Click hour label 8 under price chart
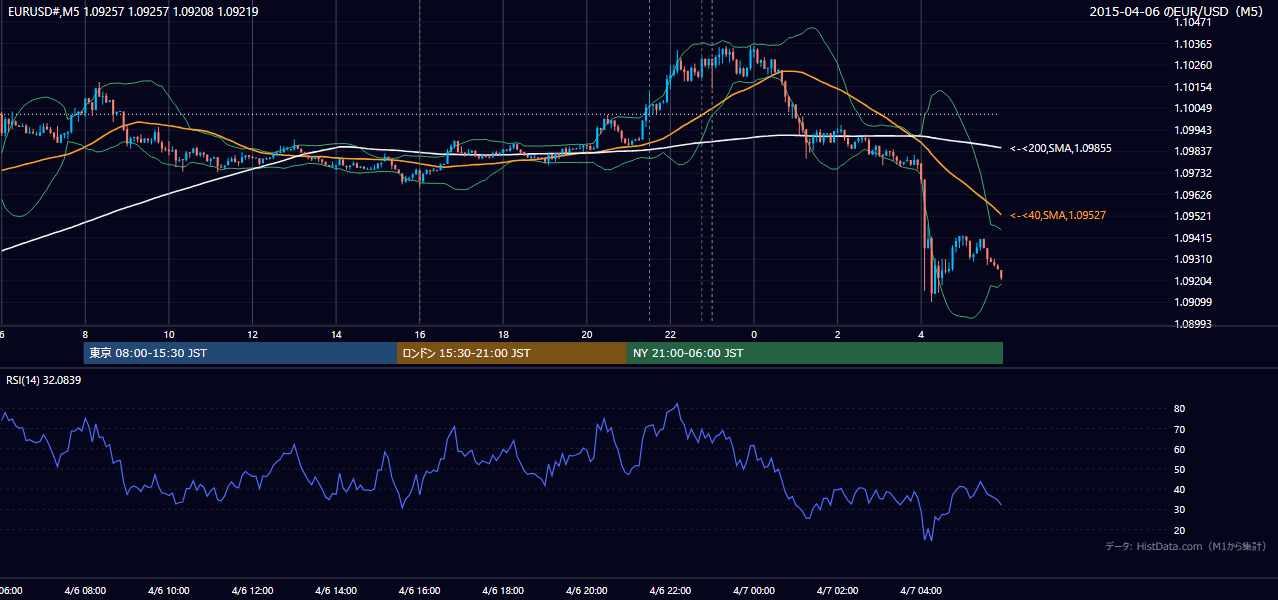This screenshot has height=600, width=1278. click(85, 334)
